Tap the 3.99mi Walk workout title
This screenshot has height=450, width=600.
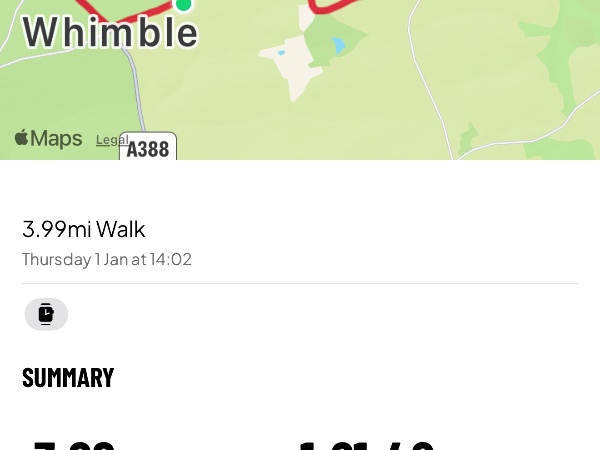pyautogui.click(x=84, y=229)
